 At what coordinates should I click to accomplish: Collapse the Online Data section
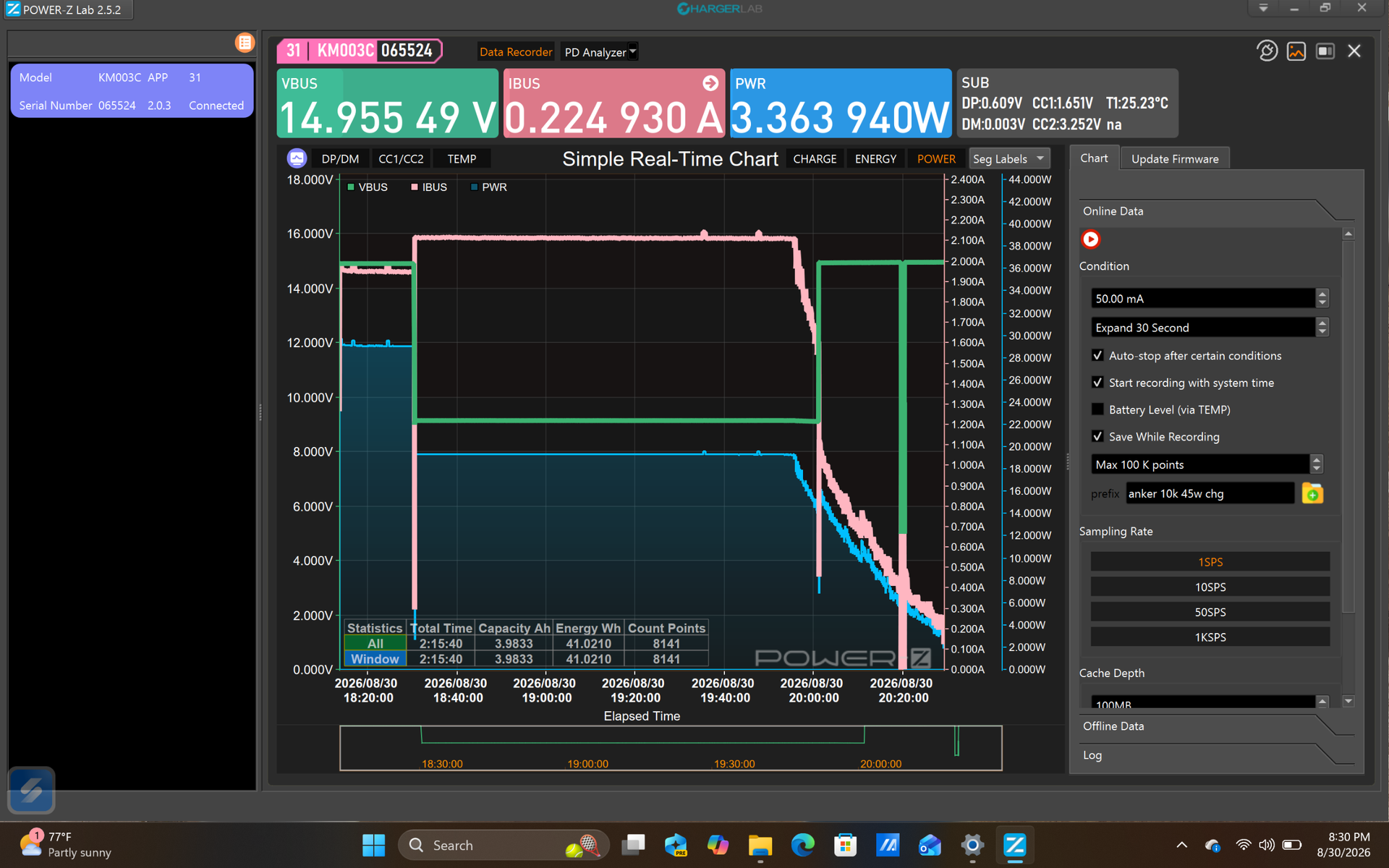pos(1215,211)
